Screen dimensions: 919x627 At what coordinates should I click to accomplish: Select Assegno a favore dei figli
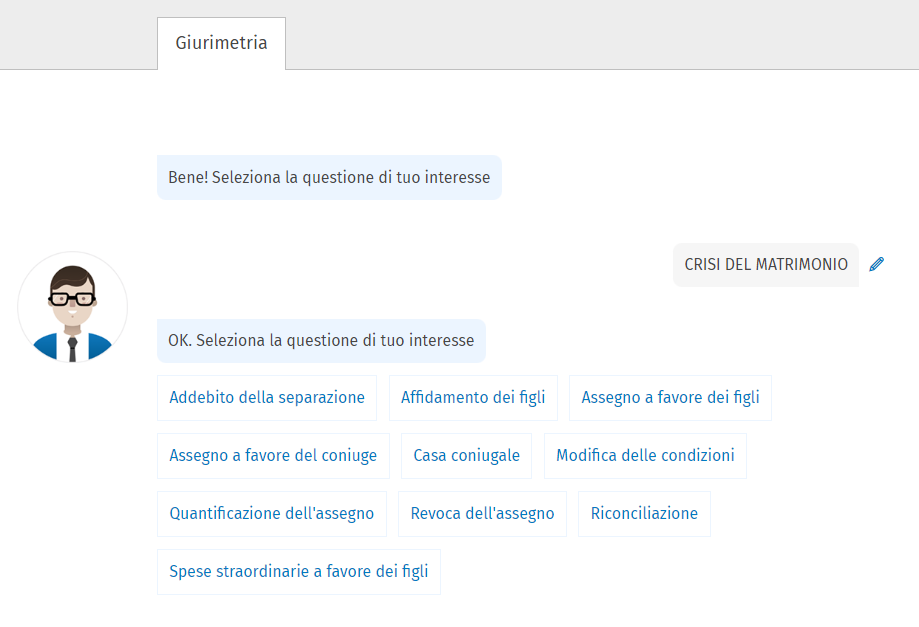(x=670, y=398)
